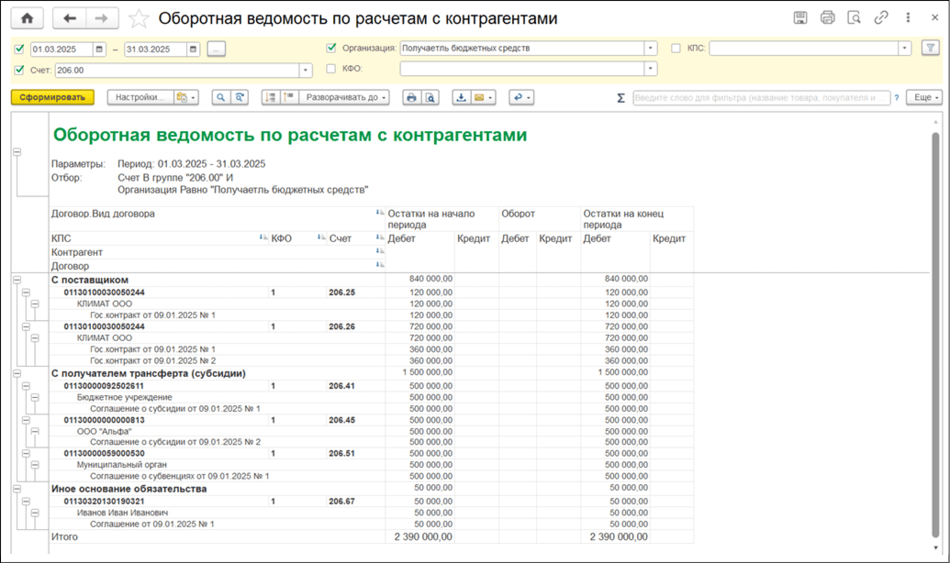The width and height of the screenshot is (950, 563).
Task: Collapse the 'С поставщиком' group
Action: (17, 280)
